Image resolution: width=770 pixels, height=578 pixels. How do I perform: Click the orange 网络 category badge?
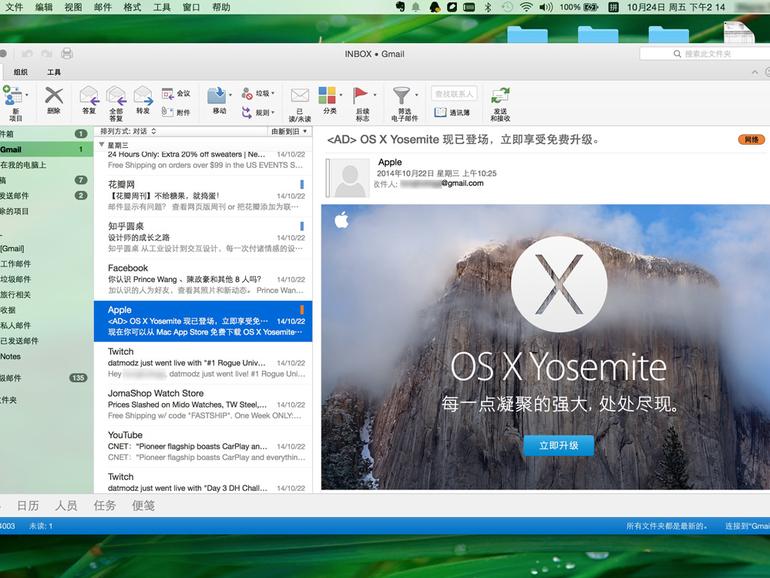coord(751,139)
